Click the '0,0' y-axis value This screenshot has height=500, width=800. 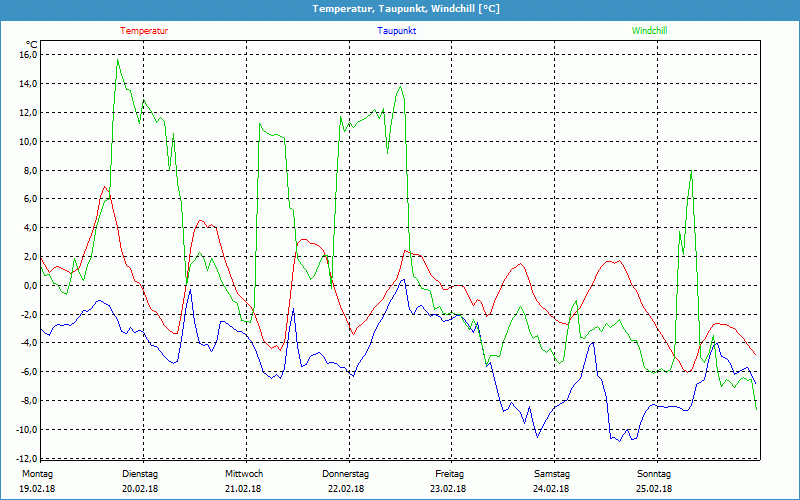point(30,285)
